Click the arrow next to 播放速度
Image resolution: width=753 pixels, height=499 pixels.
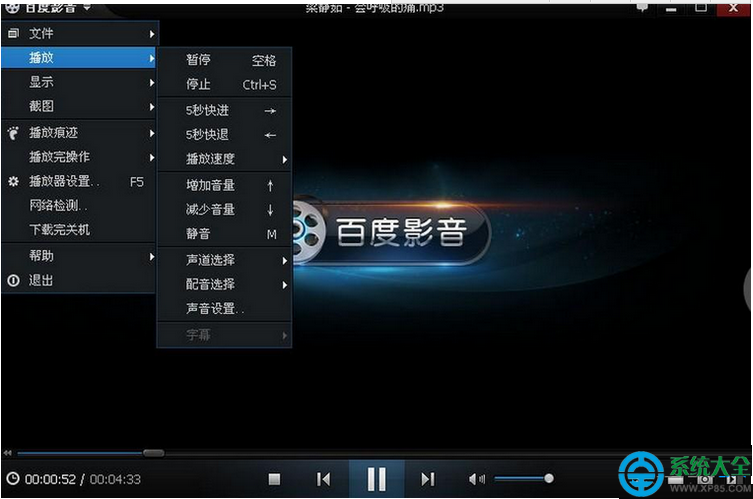pos(285,159)
